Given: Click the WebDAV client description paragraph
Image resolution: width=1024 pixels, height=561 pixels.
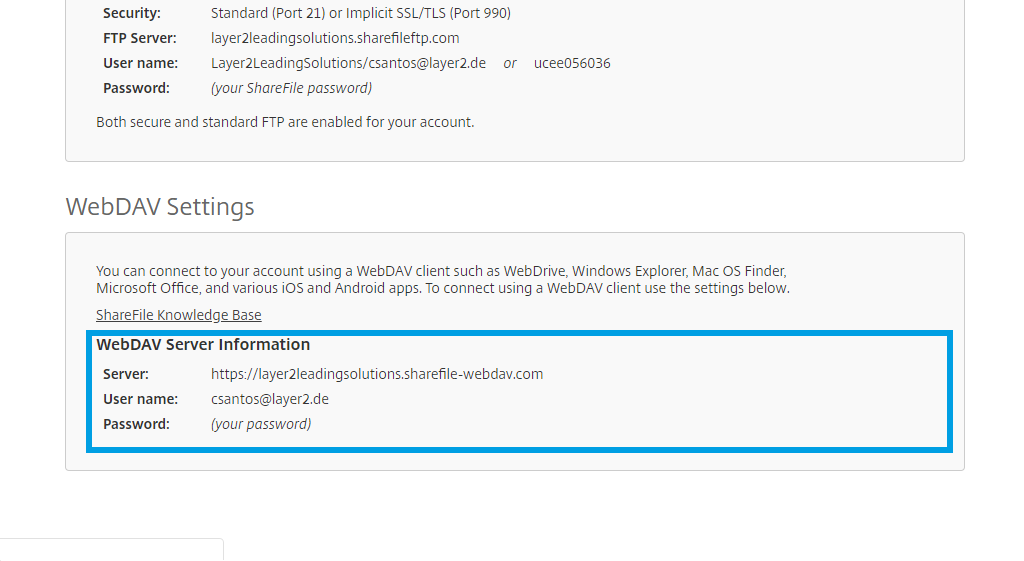Looking at the screenshot, I should (442, 280).
